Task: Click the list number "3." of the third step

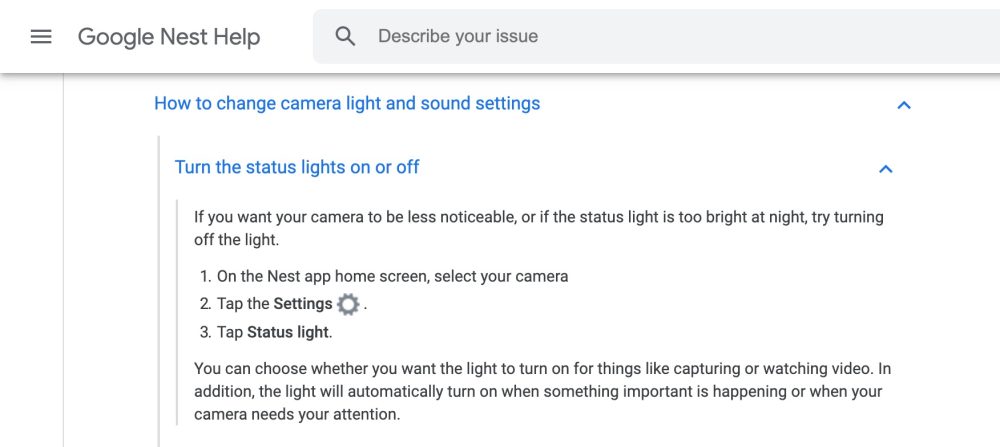Action: (x=204, y=332)
